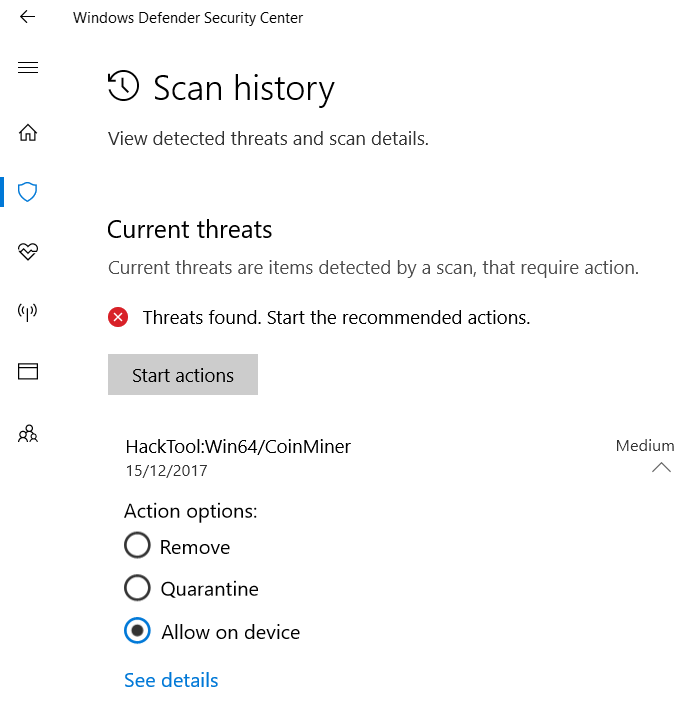This screenshot has width=694, height=705.
Task: Click the Start actions button
Action: tap(183, 375)
